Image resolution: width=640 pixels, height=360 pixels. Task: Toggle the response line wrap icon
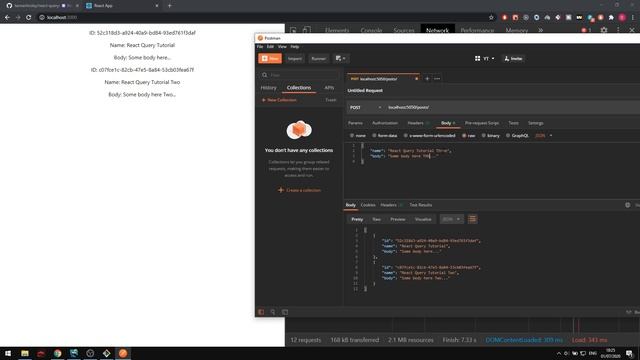click(x=472, y=219)
